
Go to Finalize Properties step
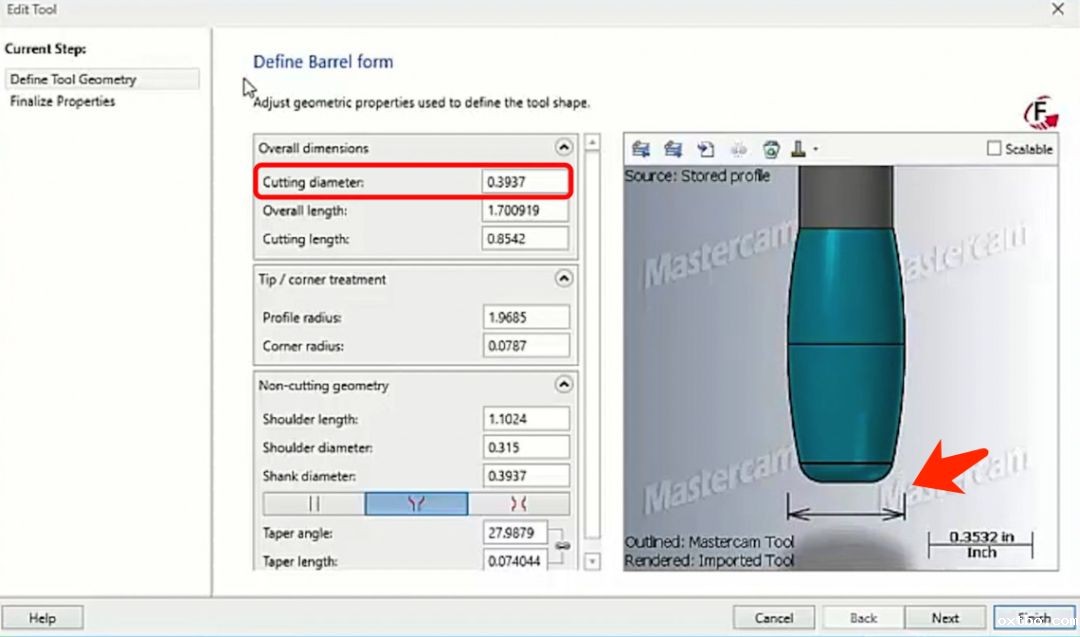pyautogui.click(x=62, y=101)
